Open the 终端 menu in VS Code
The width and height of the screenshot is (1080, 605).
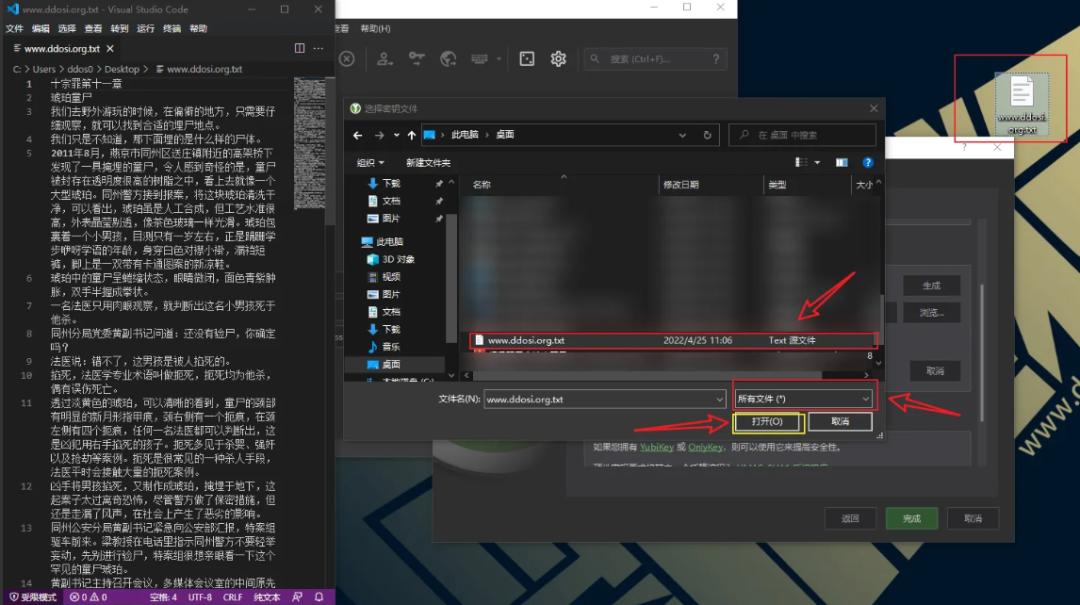172,29
